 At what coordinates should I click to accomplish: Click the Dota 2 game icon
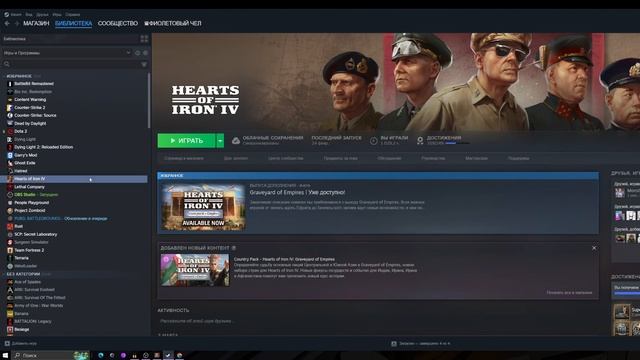[x=10, y=131]
